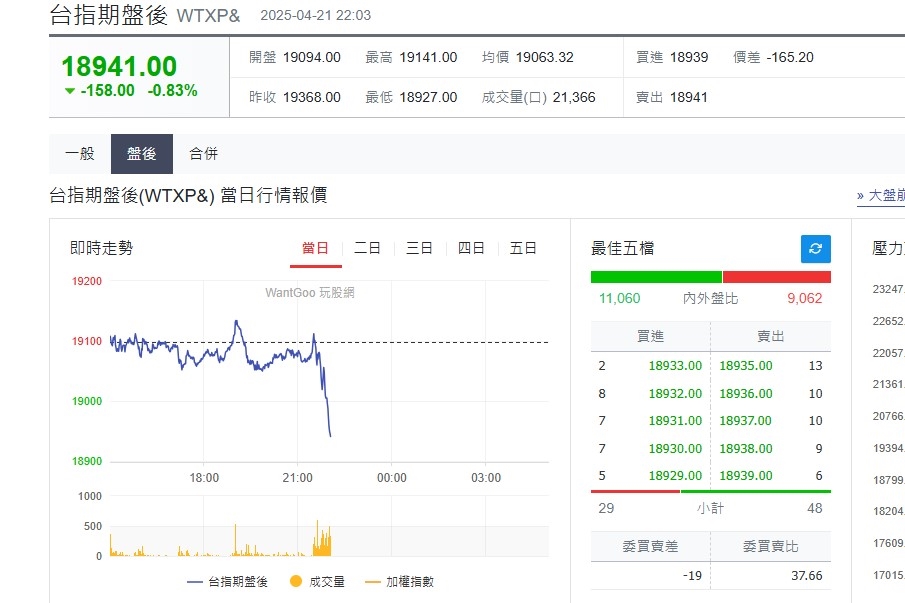
Task: Select the 盤後 session tab
Action: pyautogui.click(x=142, y=154)
